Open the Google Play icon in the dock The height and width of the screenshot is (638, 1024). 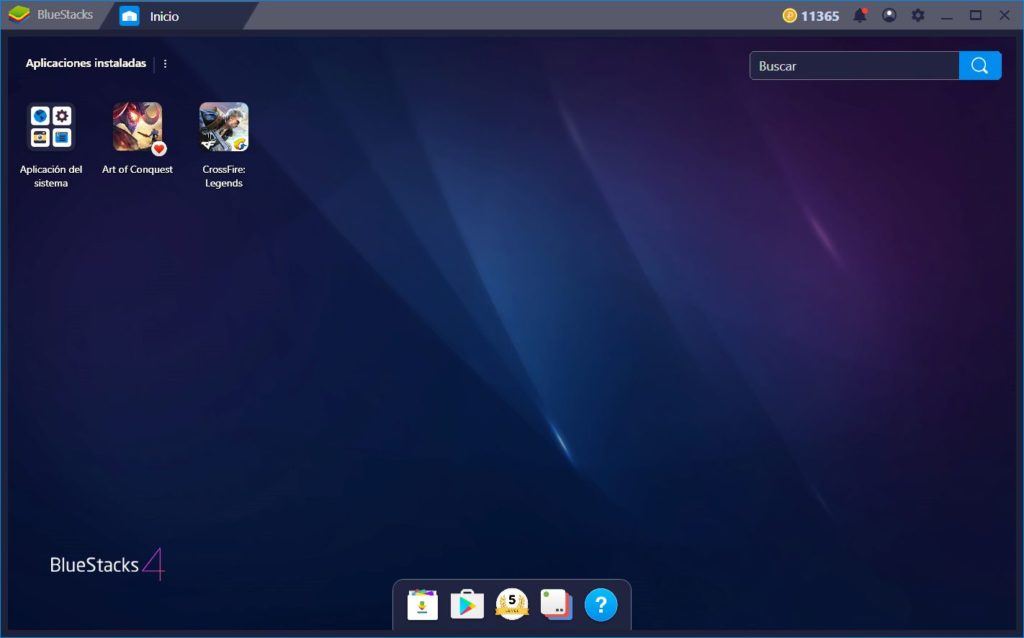point(466,604)
